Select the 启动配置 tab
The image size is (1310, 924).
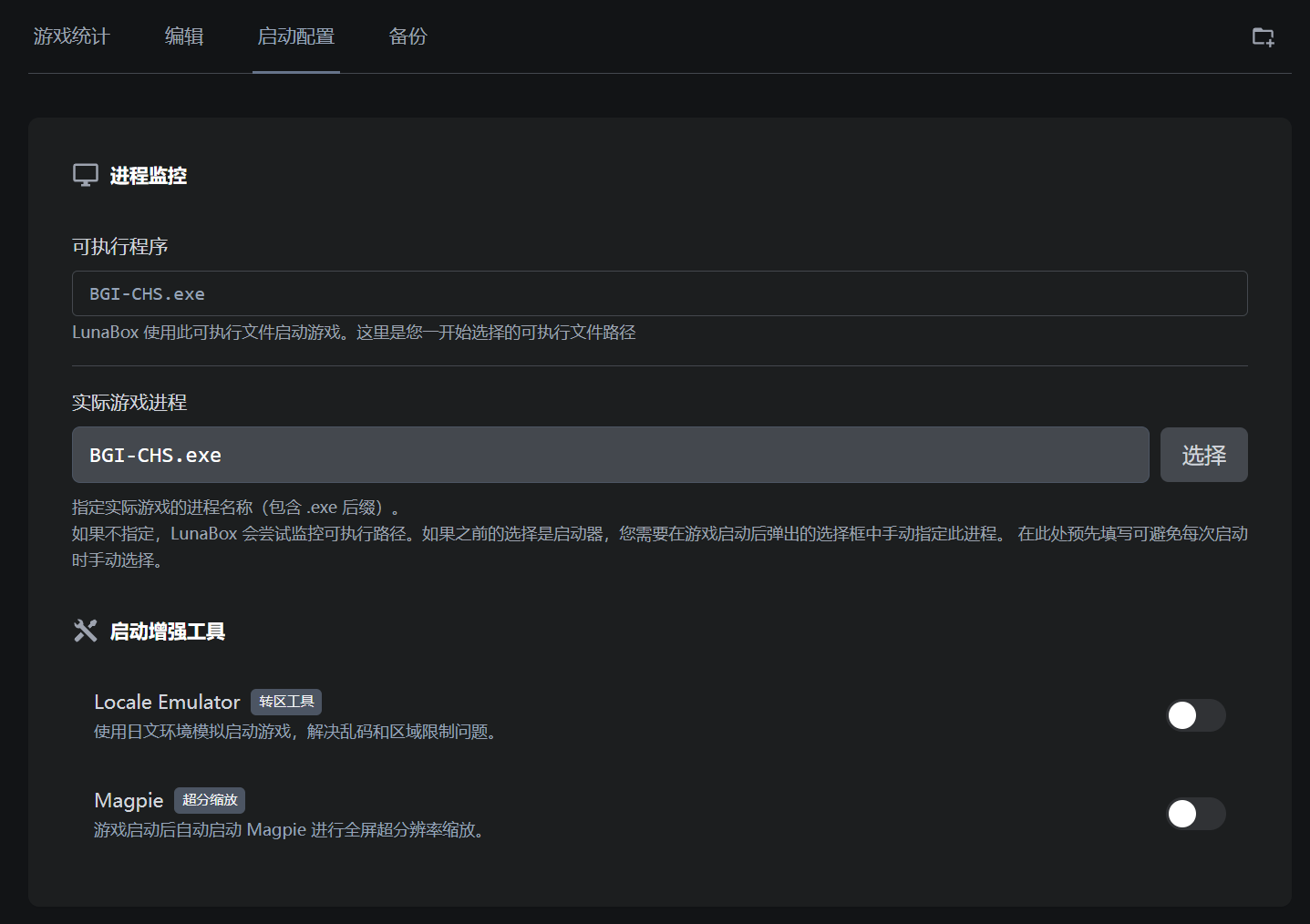(295, 37)
